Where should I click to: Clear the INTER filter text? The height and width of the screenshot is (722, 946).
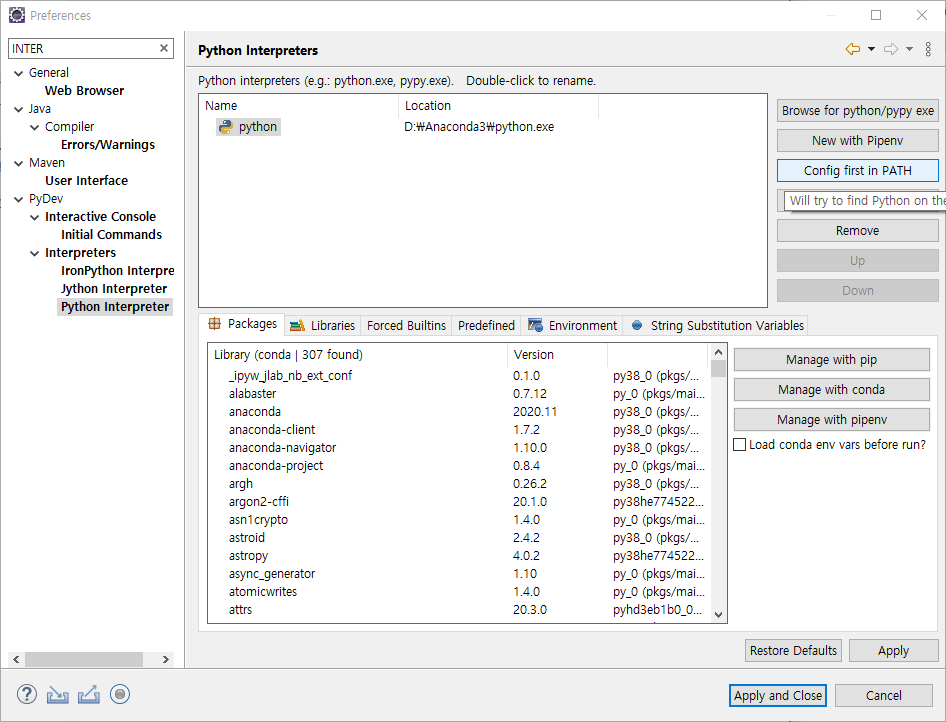(x=163, y=48)
